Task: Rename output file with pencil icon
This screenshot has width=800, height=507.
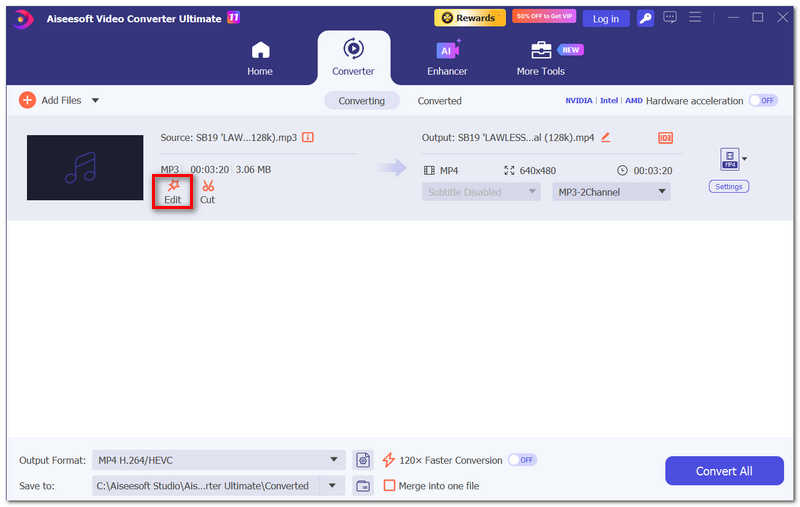Action: 606,137
